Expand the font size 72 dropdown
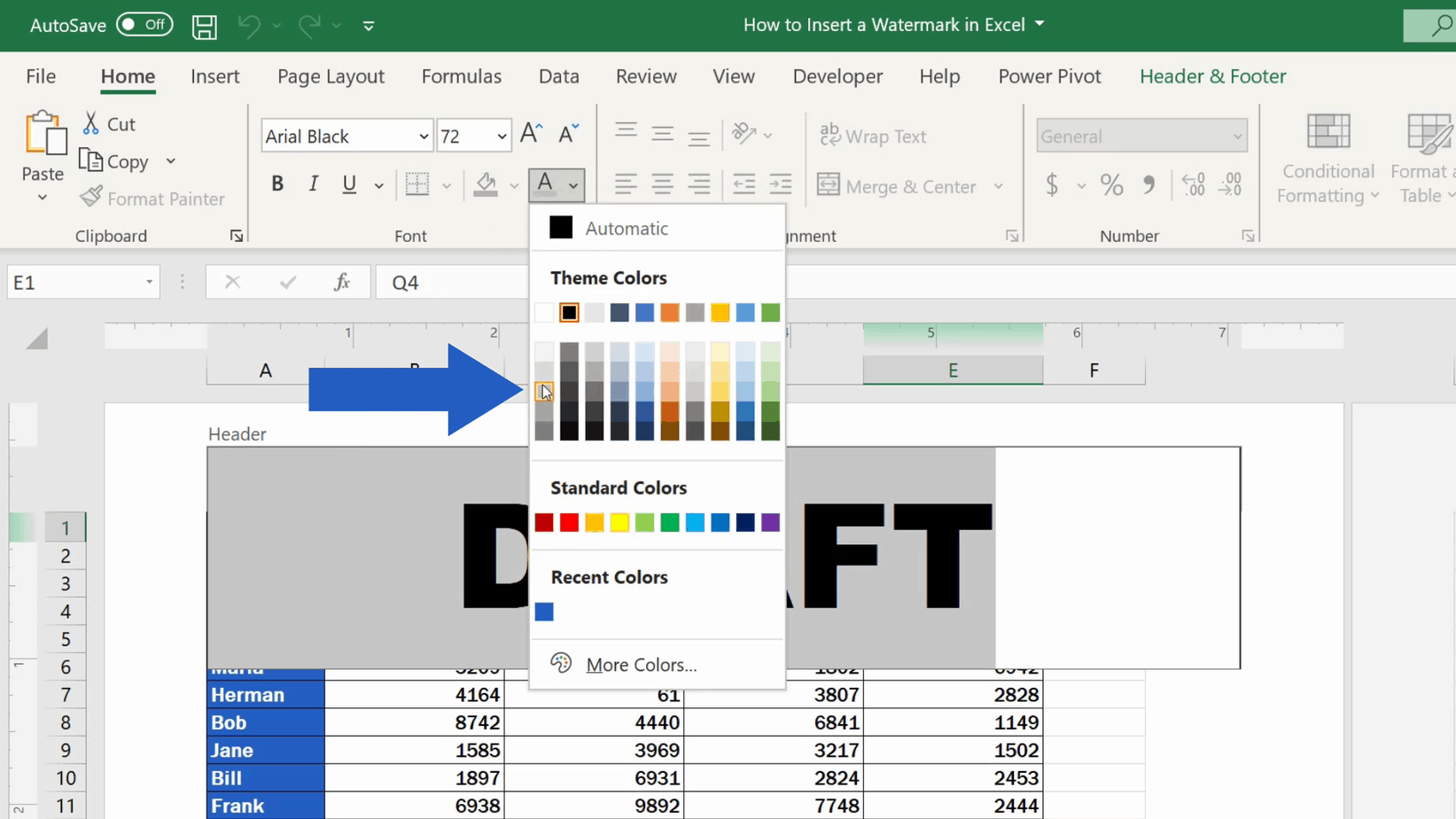1456x819 pixels. (x=502, y=136)
